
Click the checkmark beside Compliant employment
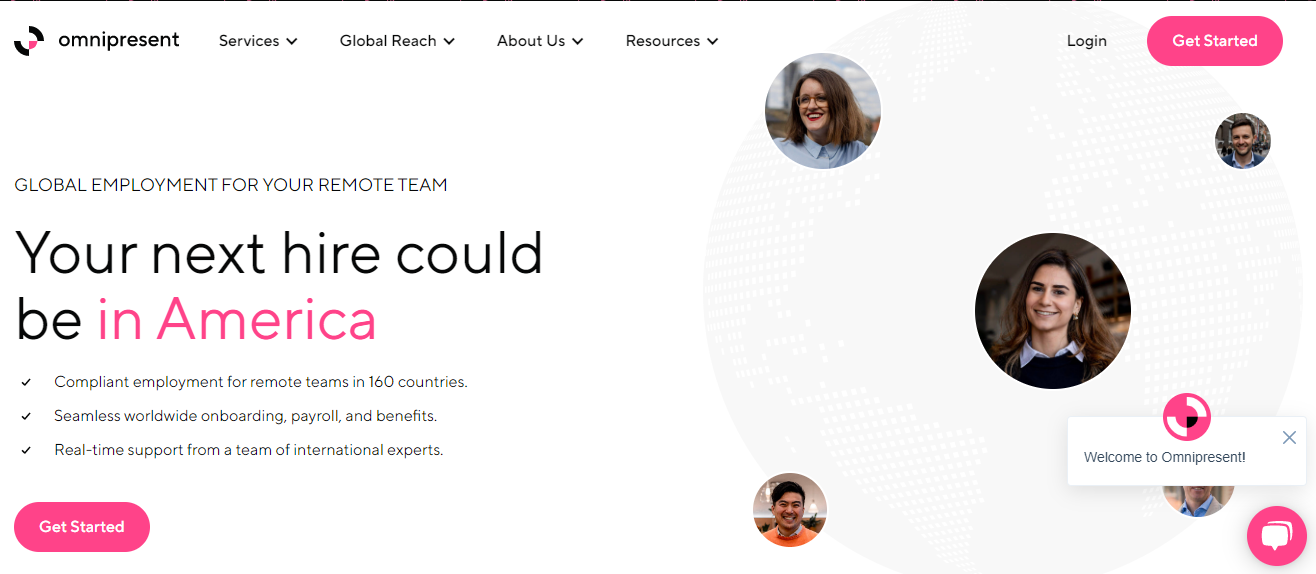tap(26, 382)
